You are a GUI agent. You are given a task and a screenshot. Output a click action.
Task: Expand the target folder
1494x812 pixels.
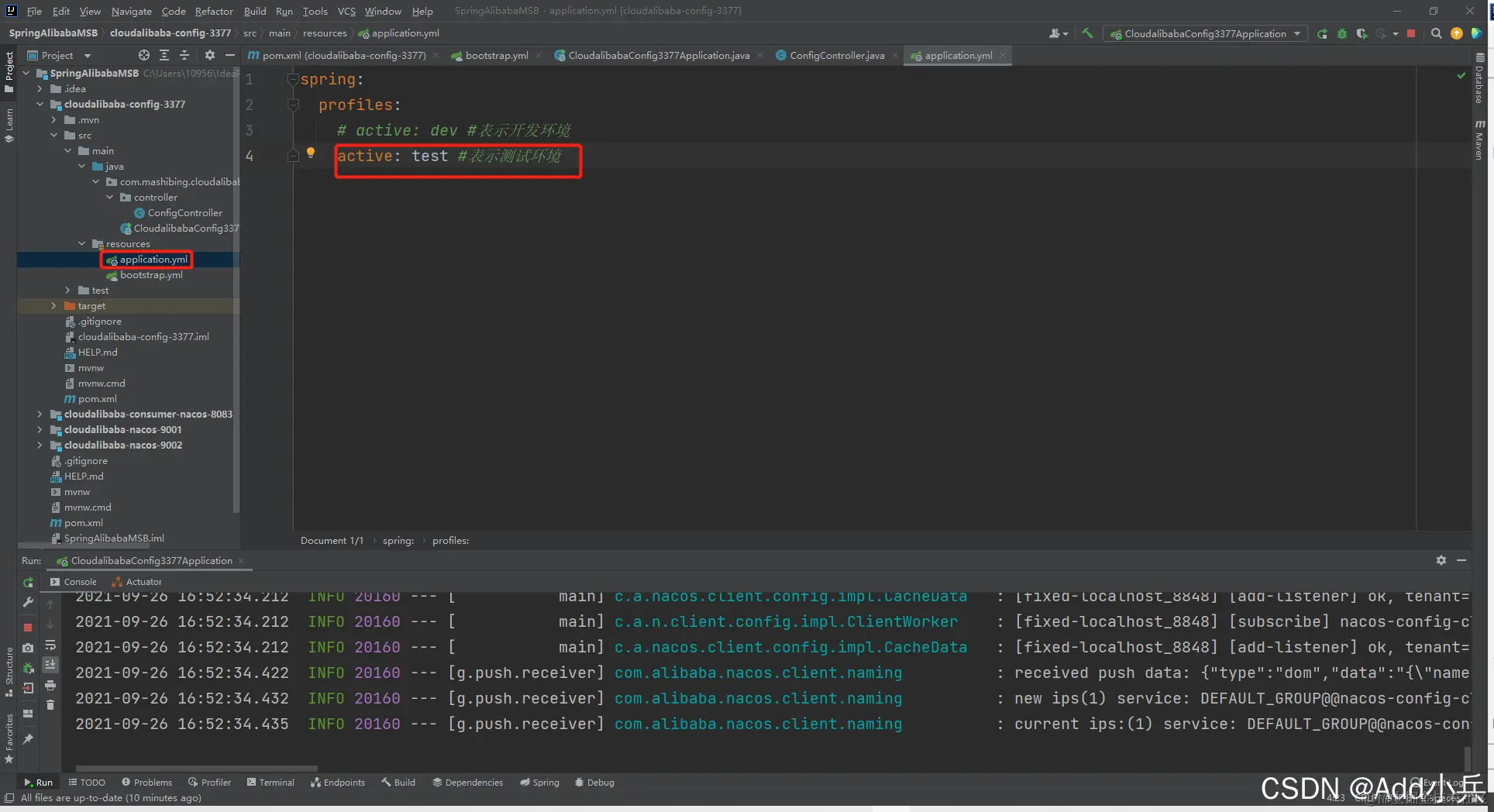pos(53,305)
